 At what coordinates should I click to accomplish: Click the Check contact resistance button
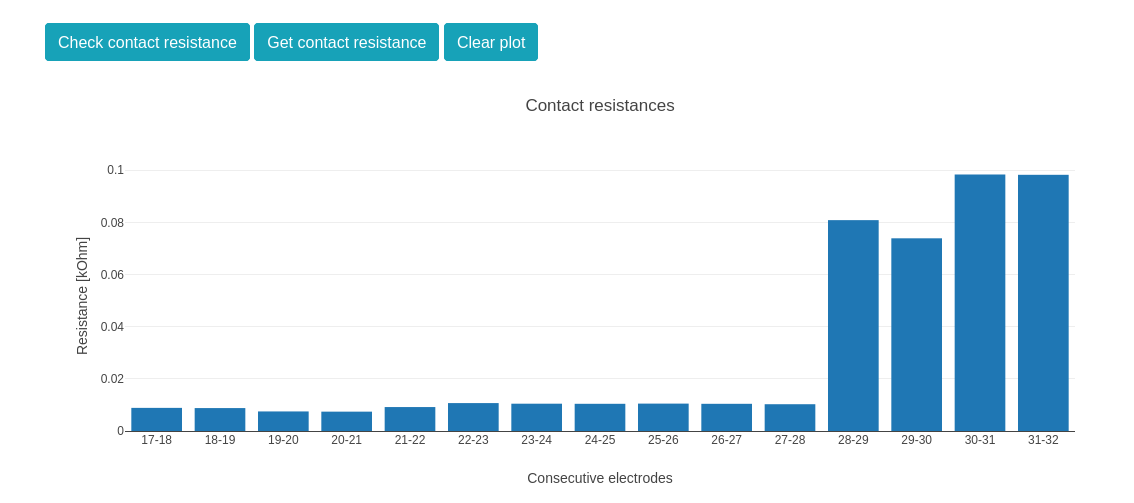[147, 42]
